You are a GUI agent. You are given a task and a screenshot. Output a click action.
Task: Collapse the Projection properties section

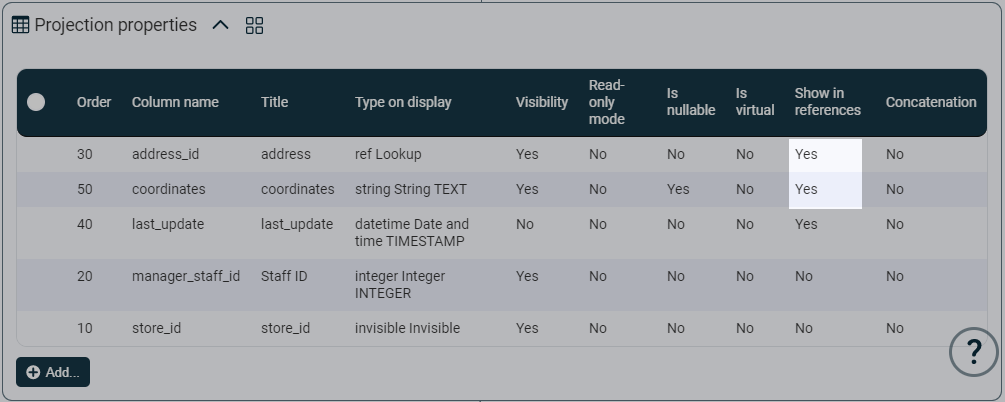(x=221, y=26)
